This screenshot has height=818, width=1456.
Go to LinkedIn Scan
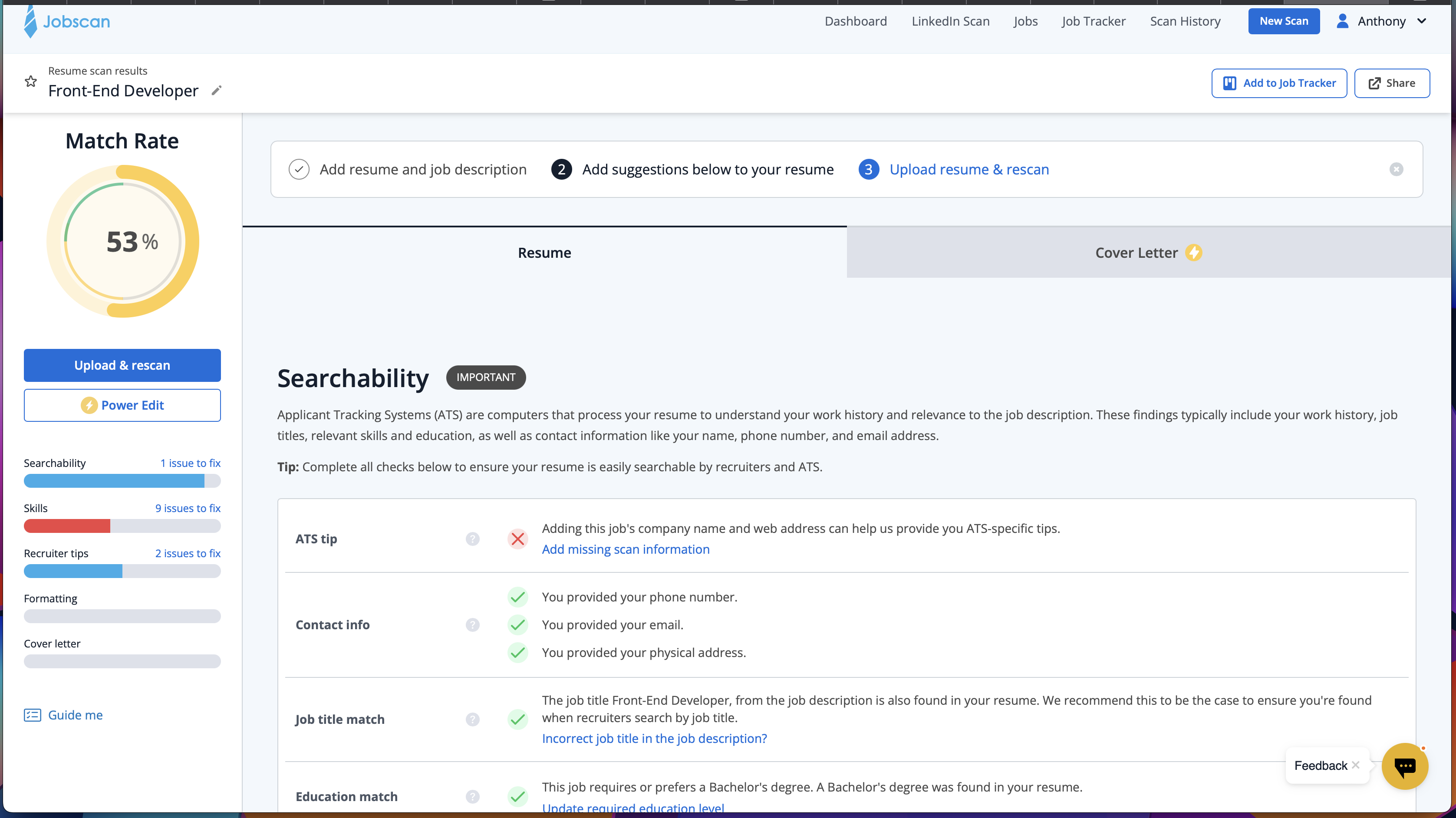(x=951, y=21)
